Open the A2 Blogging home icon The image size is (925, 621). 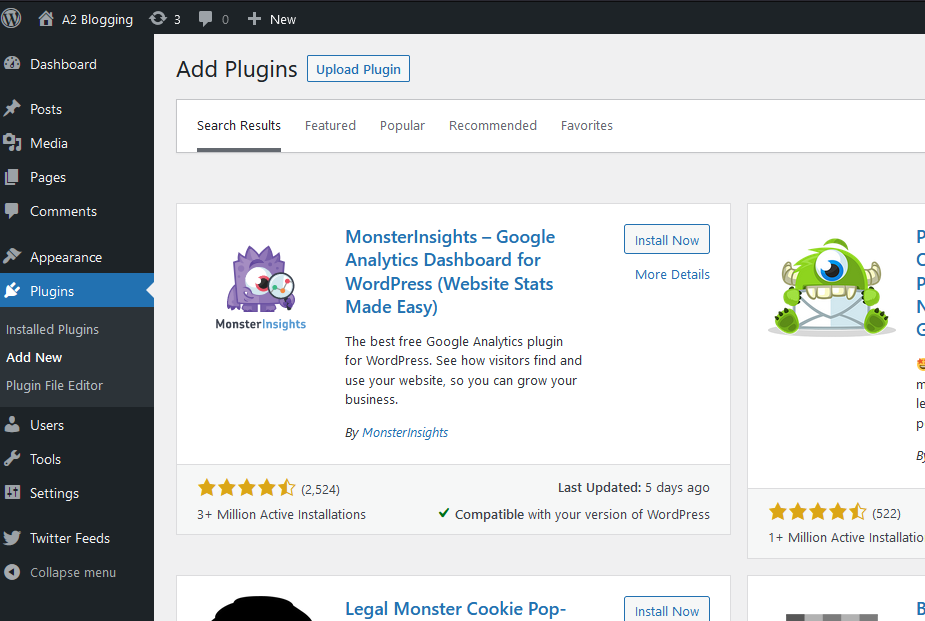[46, 19]
